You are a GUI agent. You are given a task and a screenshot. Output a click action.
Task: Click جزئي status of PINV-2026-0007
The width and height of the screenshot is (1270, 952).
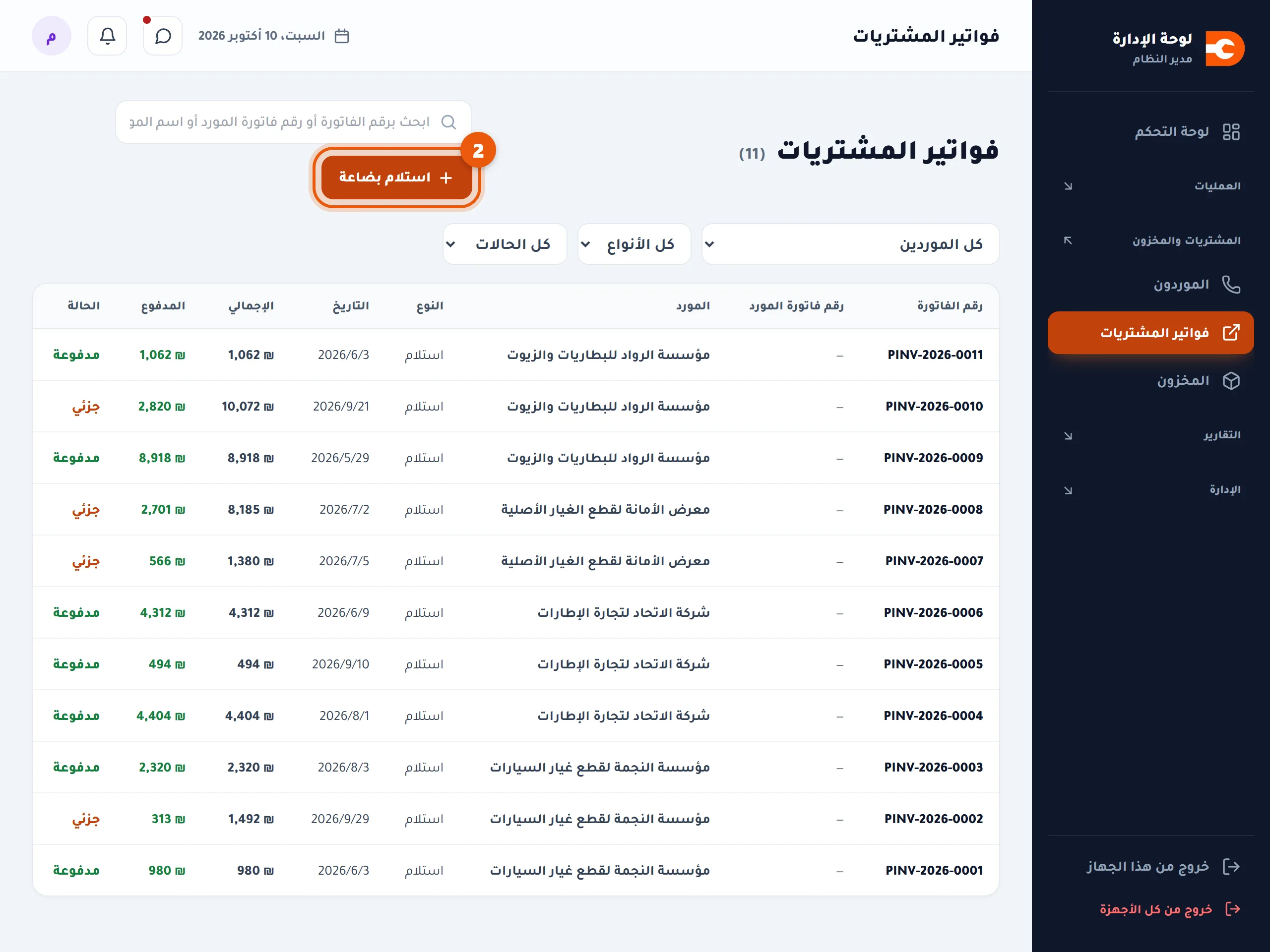tap(85, 561)
